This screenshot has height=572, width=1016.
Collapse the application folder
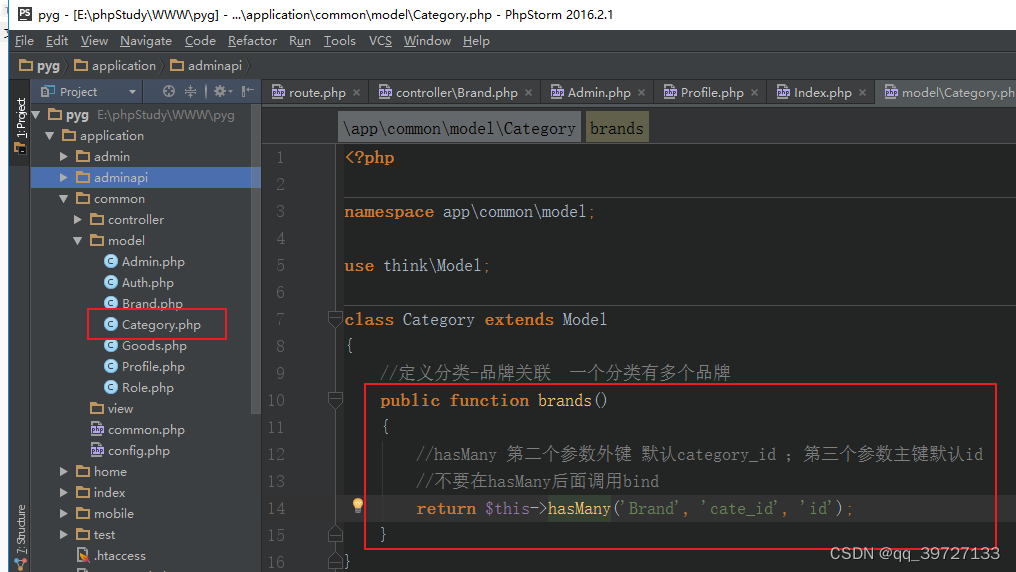pos(50,136)
